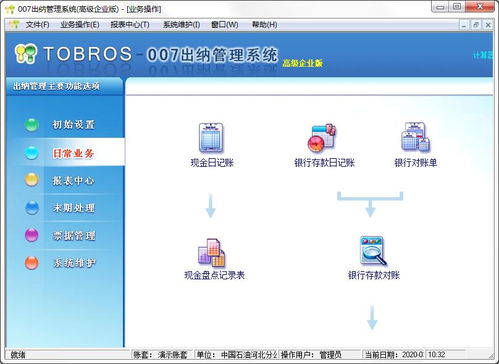Open the 业务操作(E) menu

pyautogui.click(x=80, y=25)
